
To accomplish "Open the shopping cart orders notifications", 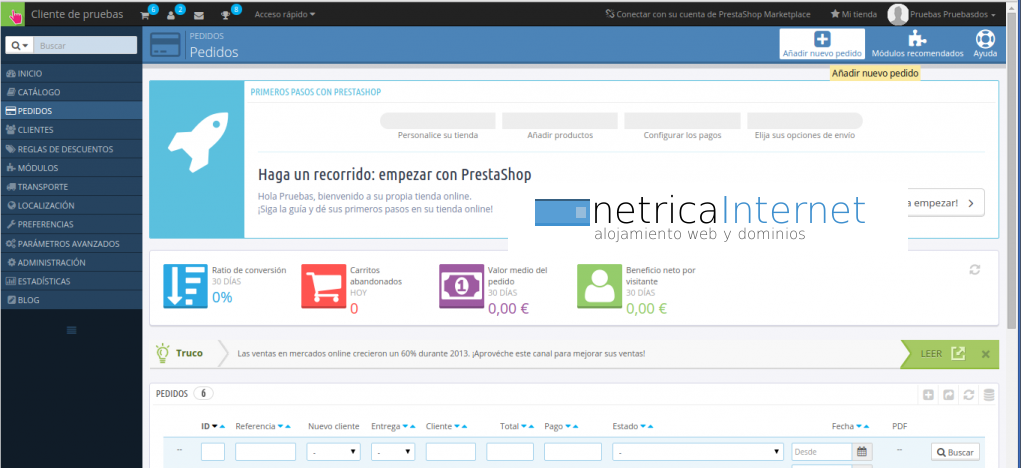I will click(x=145, y=14).
